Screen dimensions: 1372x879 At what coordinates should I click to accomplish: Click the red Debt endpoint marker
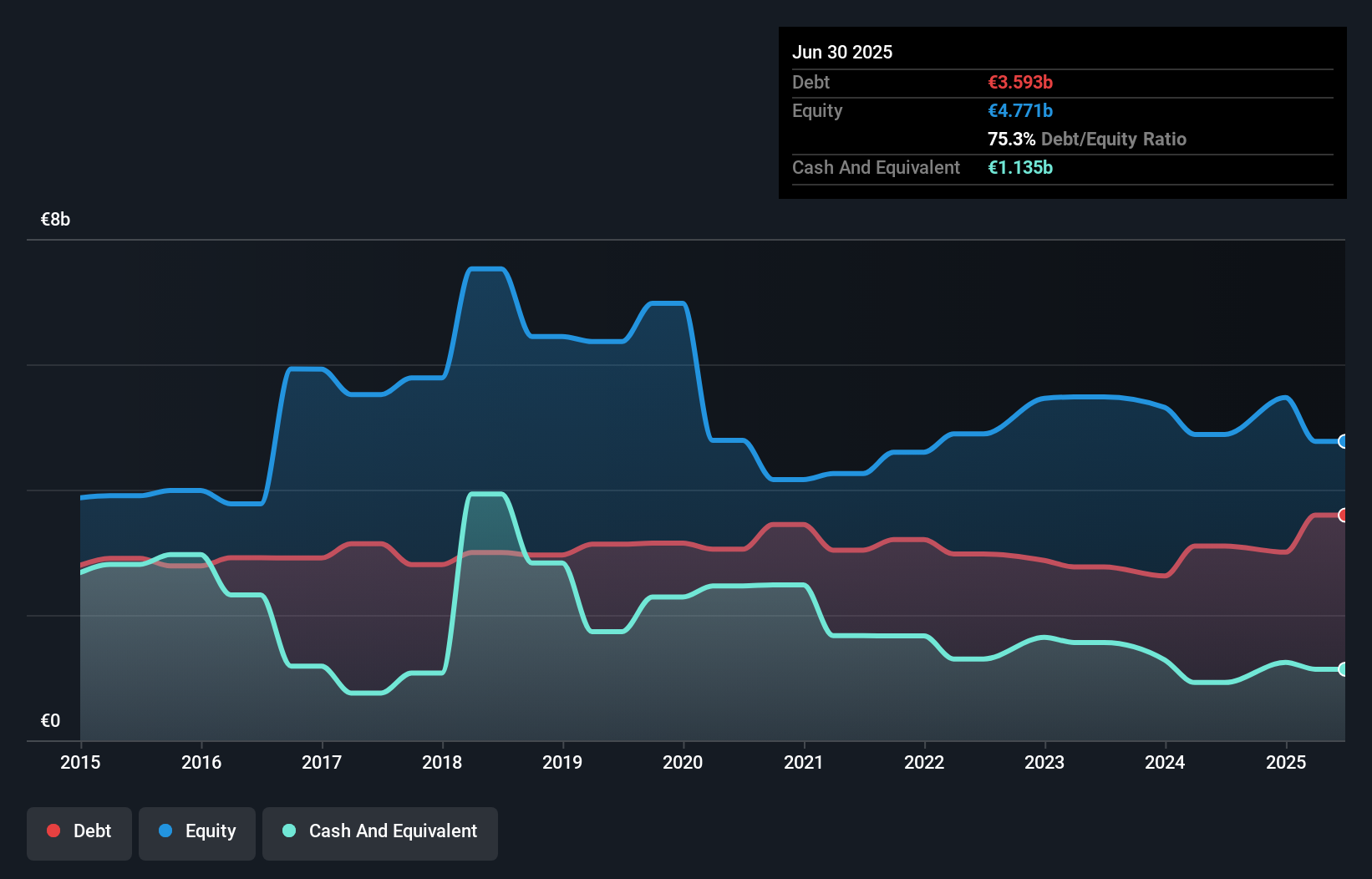coord(1343,515)
